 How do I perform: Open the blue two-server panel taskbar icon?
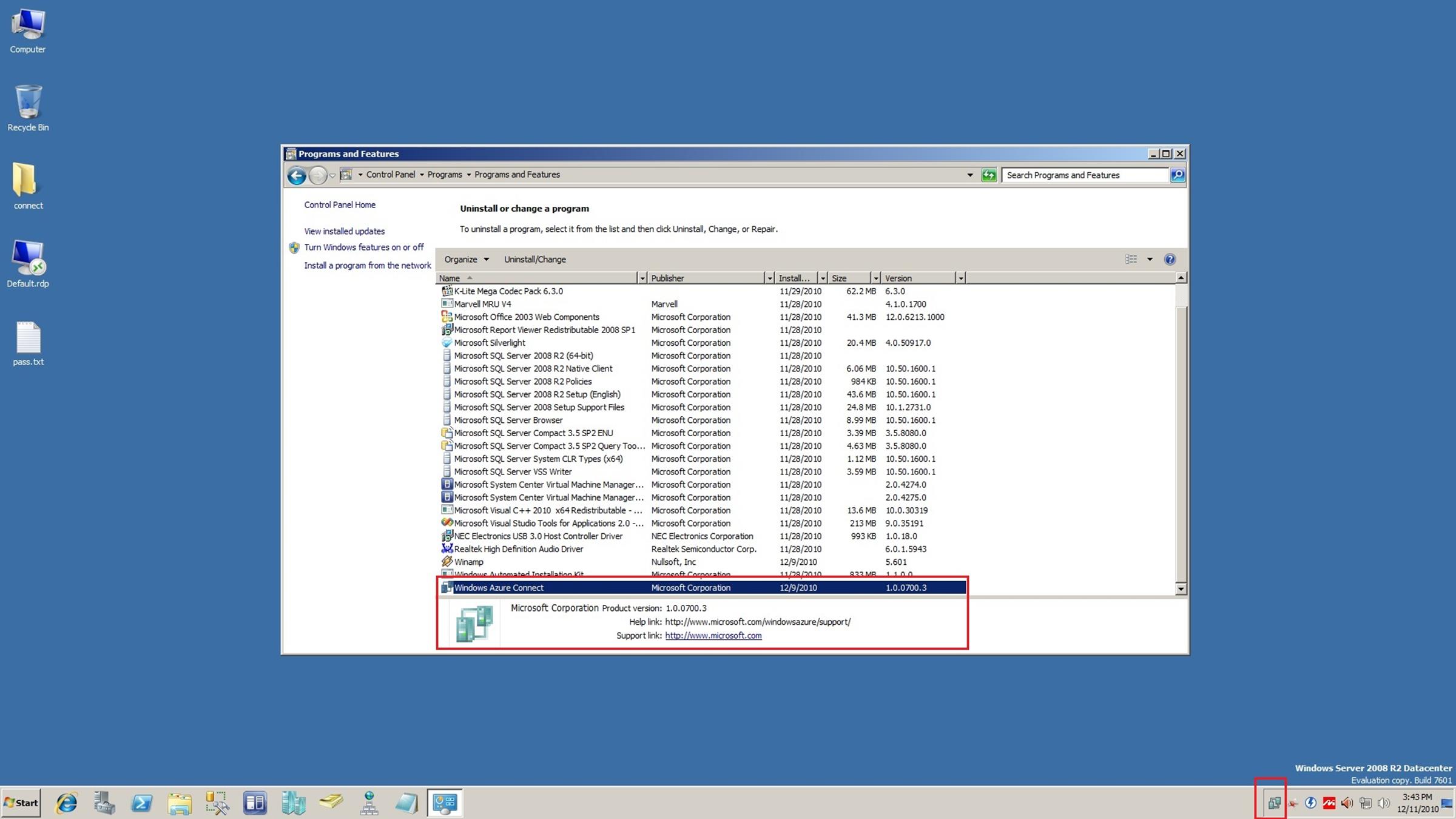[x=255, y=803]
